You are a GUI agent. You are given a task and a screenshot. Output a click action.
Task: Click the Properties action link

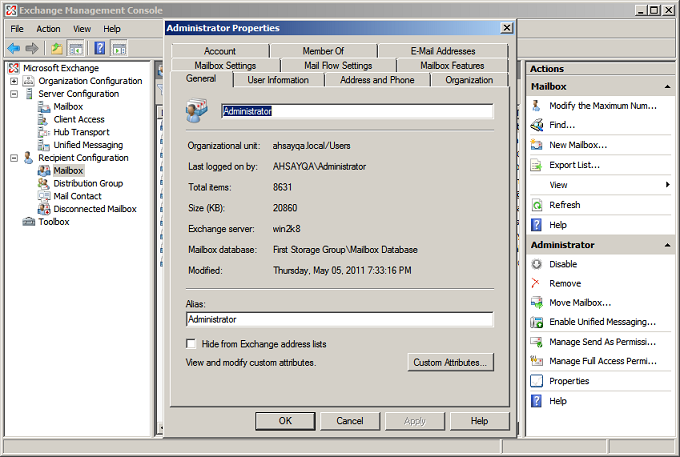coord(569,381)
